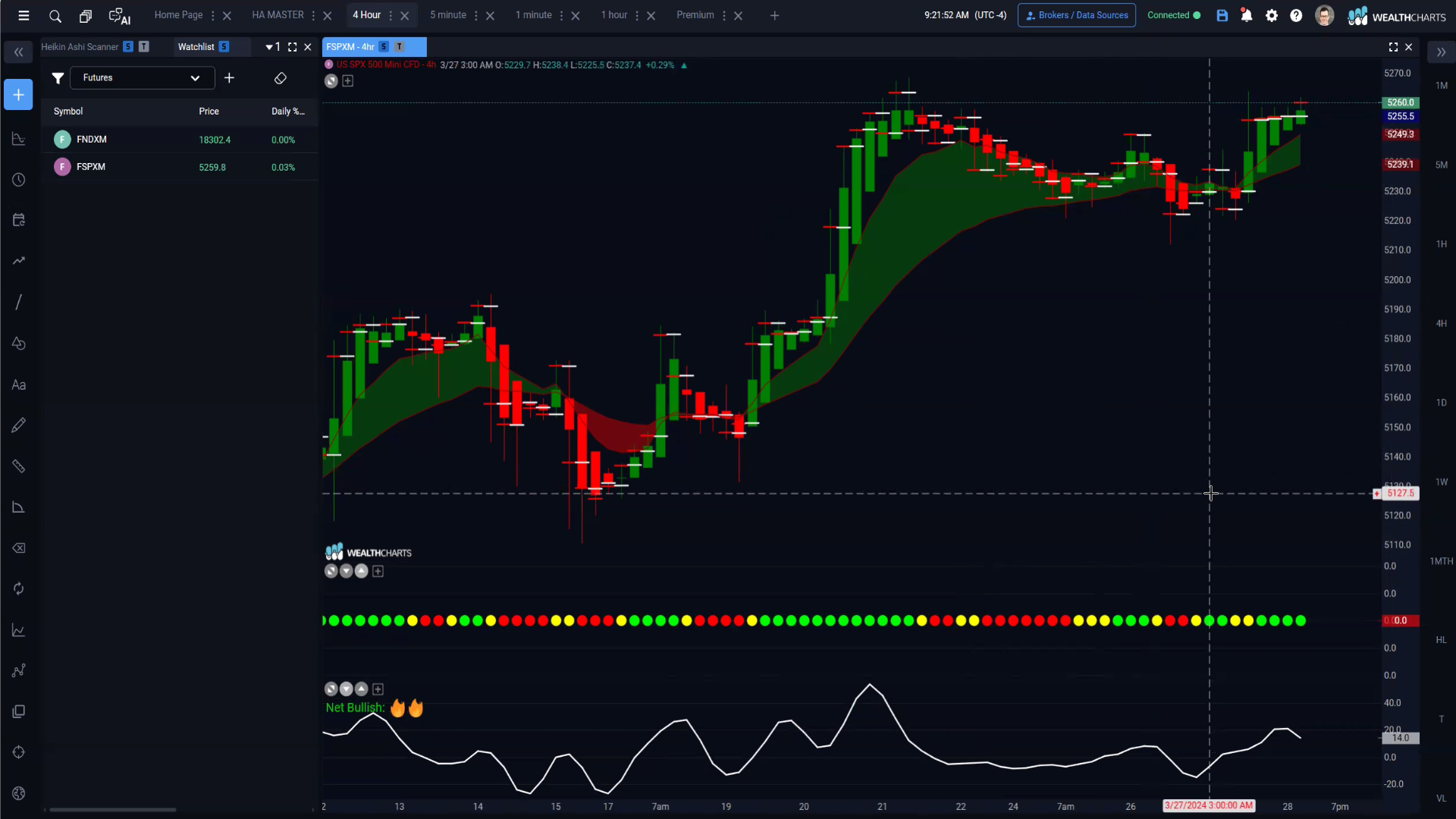This screenshot has height=819, width=1456.
Task: Click the save floppy disk icon
Action: [x=1222, y=15]
